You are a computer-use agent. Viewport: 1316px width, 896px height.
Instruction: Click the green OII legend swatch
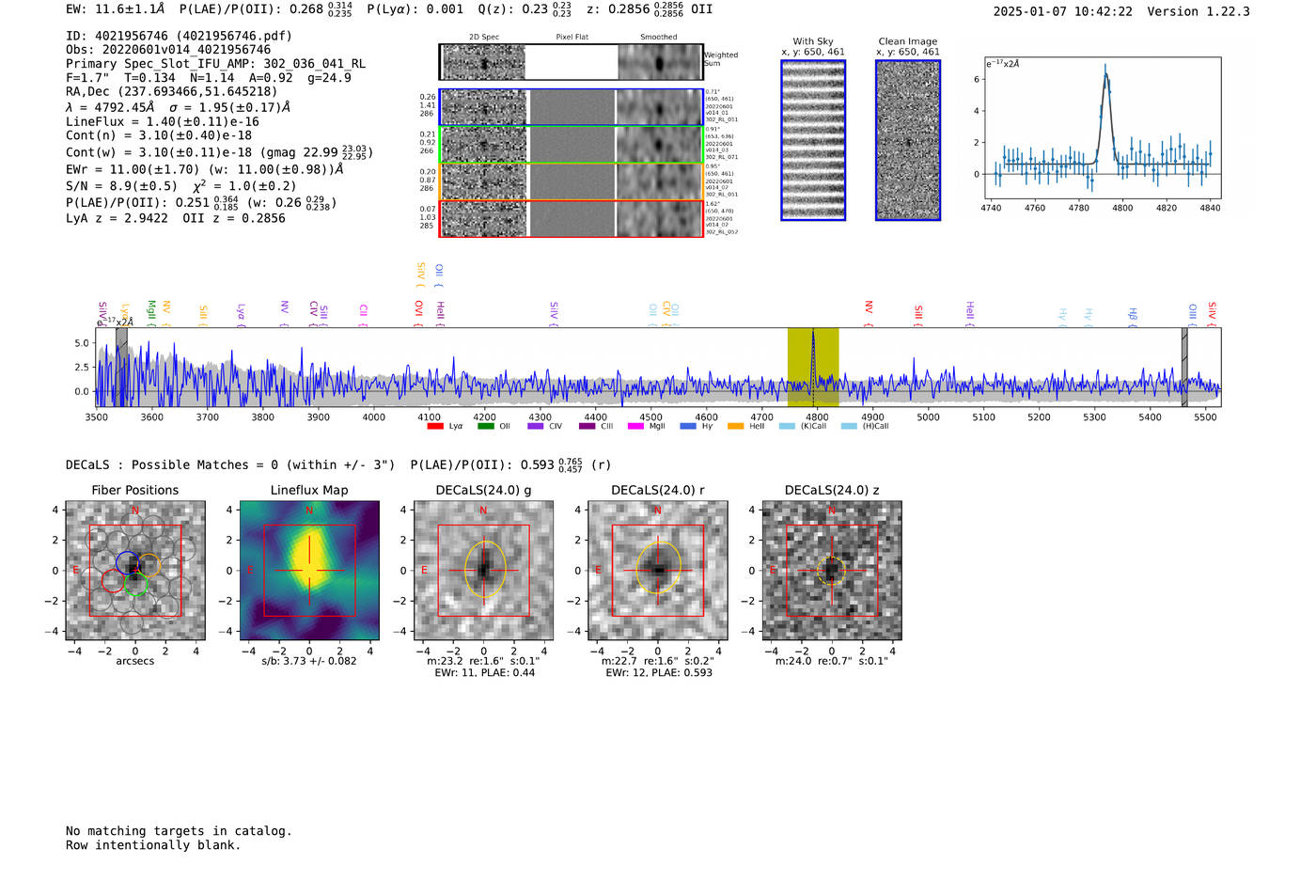485,426
